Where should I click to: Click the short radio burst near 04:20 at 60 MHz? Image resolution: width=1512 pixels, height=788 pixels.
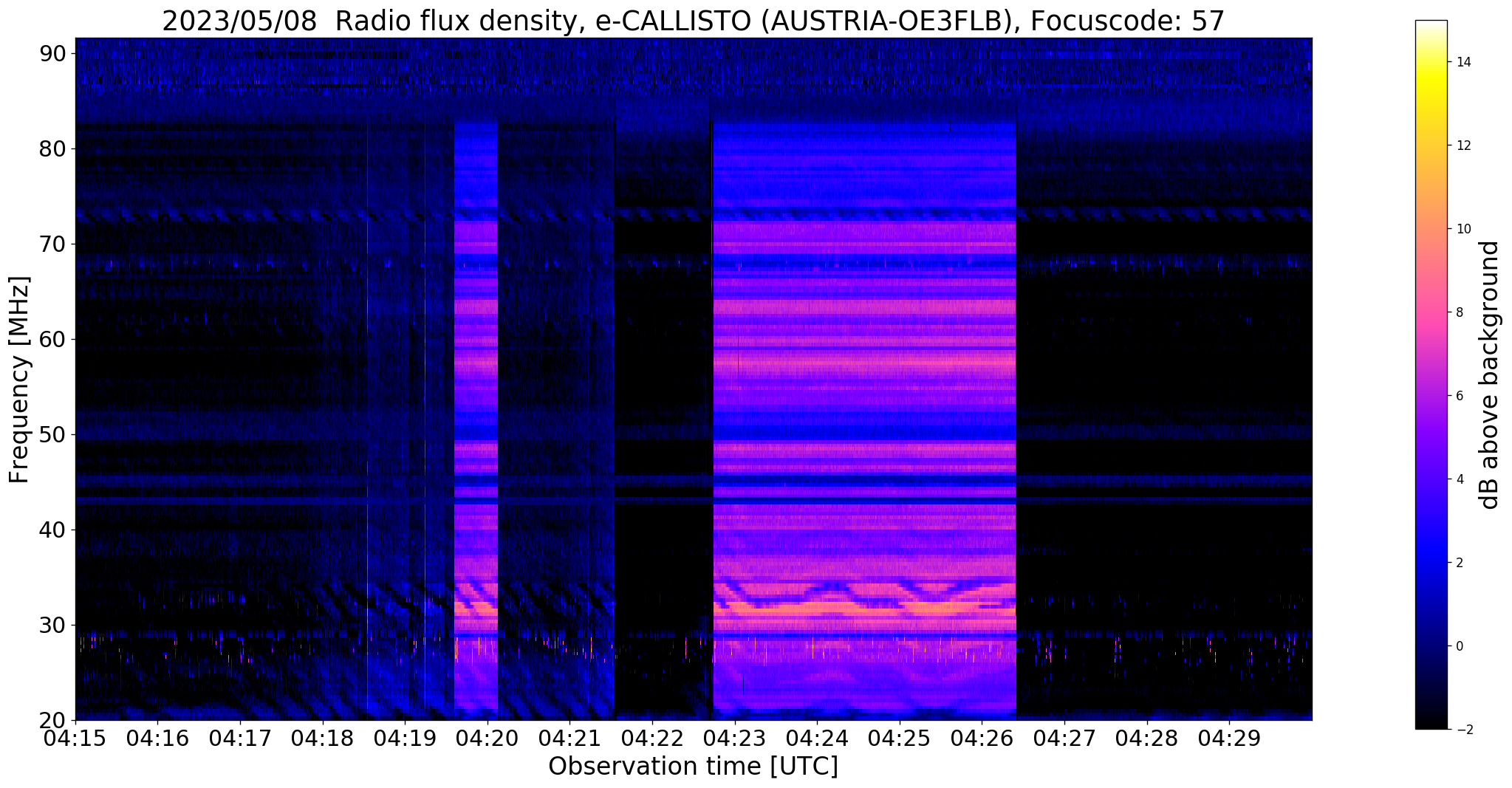click(x=476, y=339)
